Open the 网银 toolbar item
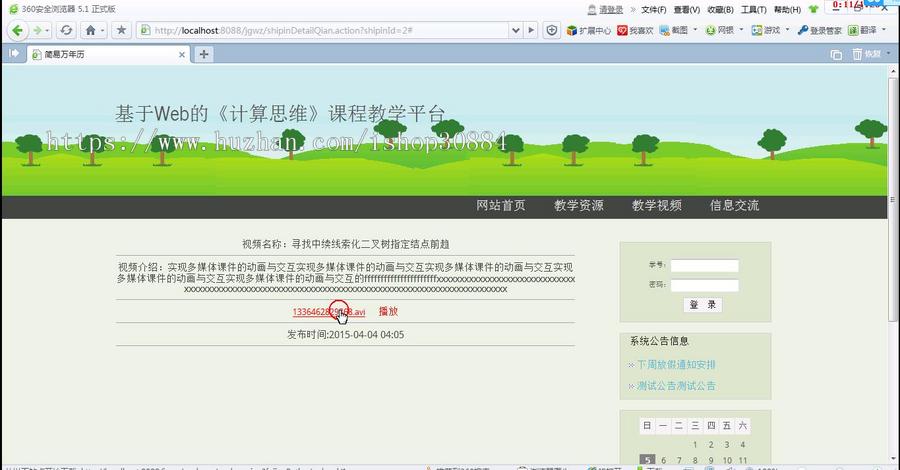Viewport: 900px width, 470px height. (x=720, y=30)
